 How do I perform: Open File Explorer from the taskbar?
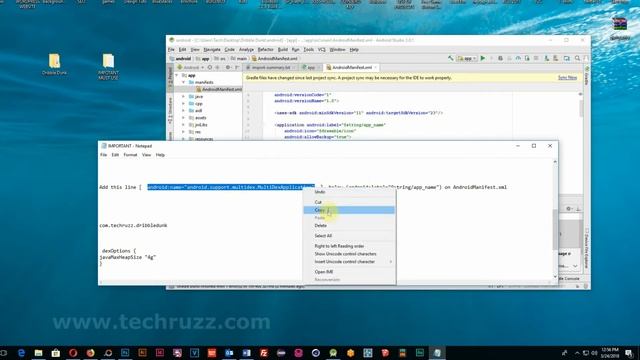pos(38,353)
